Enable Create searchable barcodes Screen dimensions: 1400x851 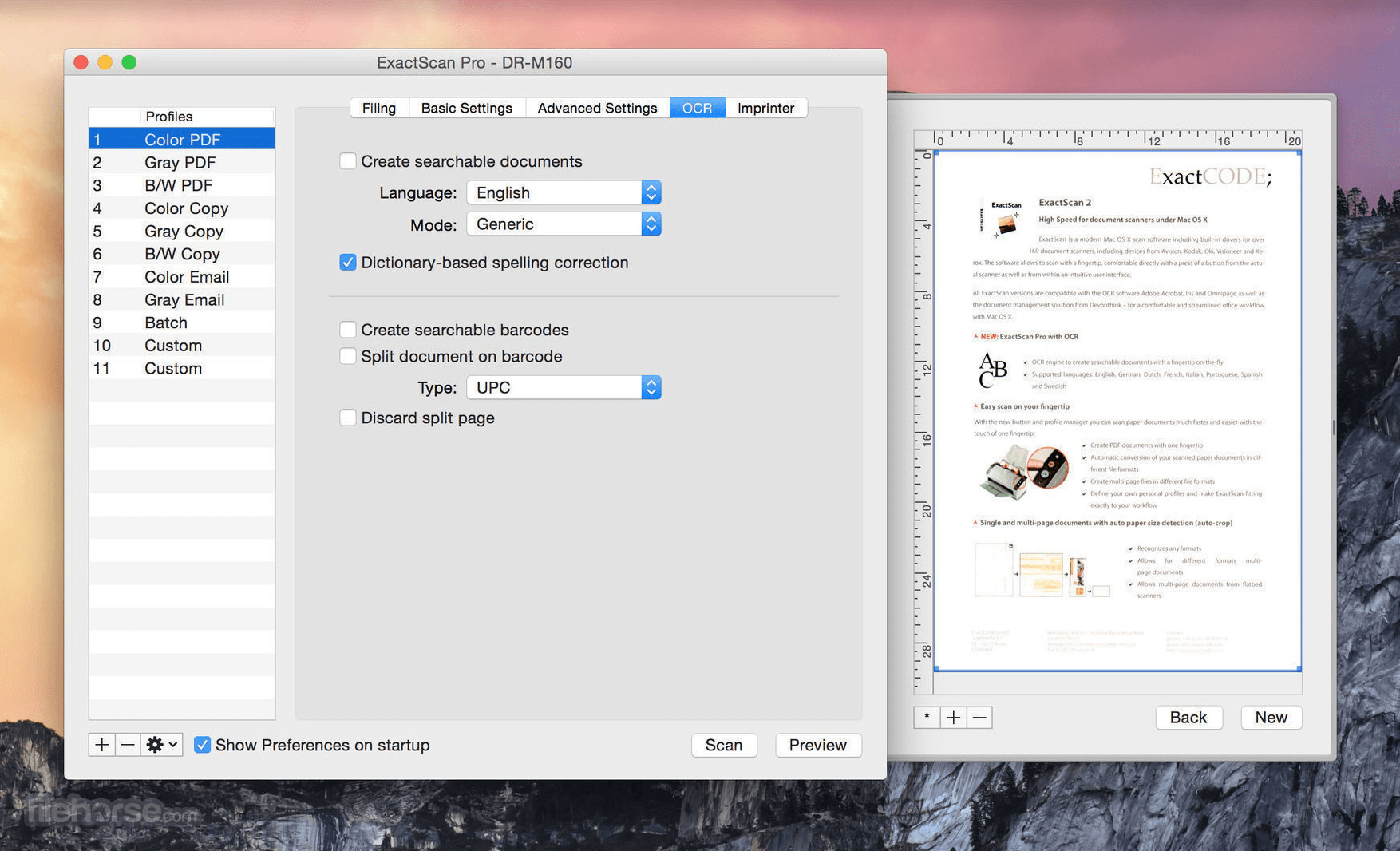click(x=347, y=330)
